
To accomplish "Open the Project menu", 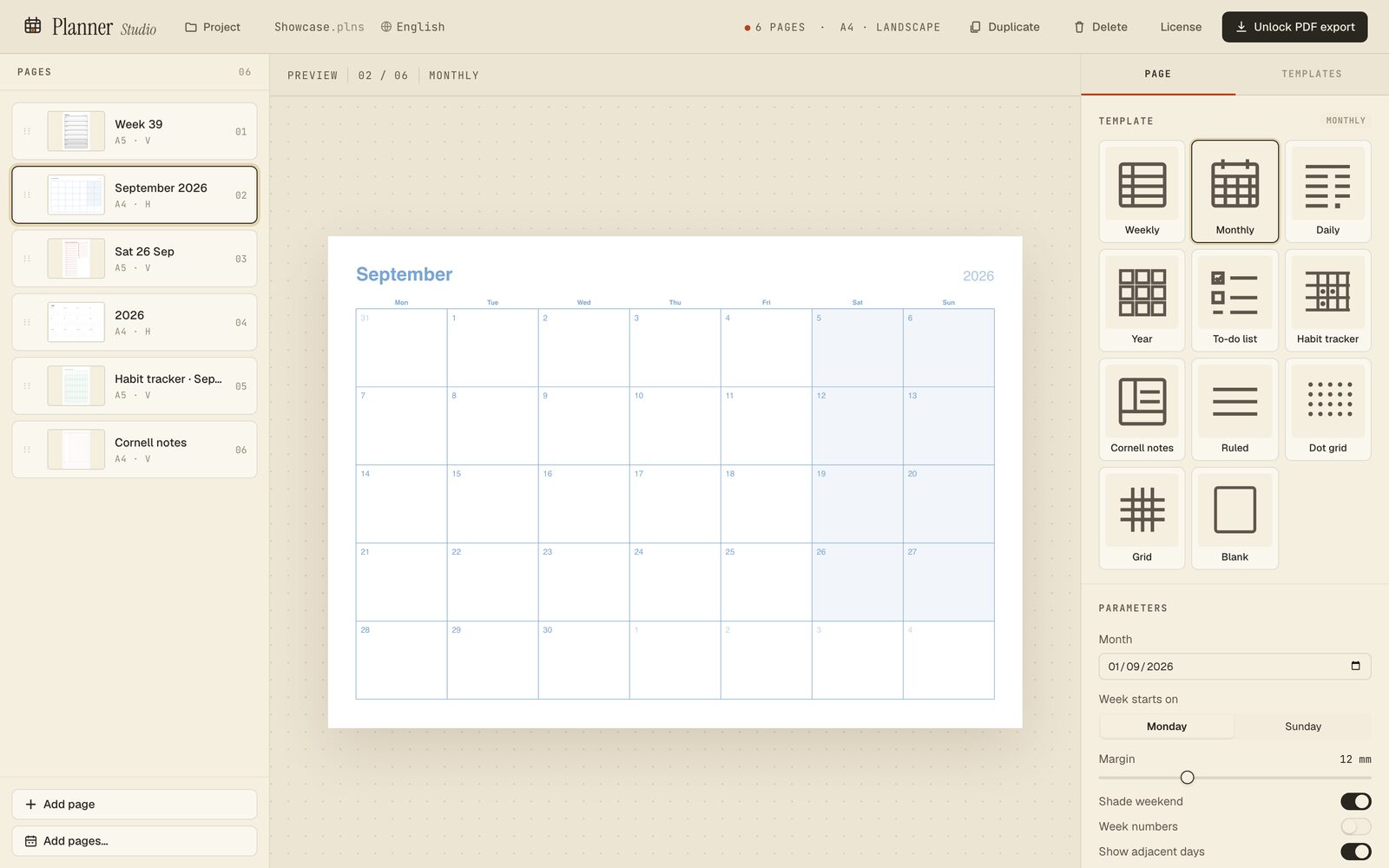I will (x=213, y=27).
